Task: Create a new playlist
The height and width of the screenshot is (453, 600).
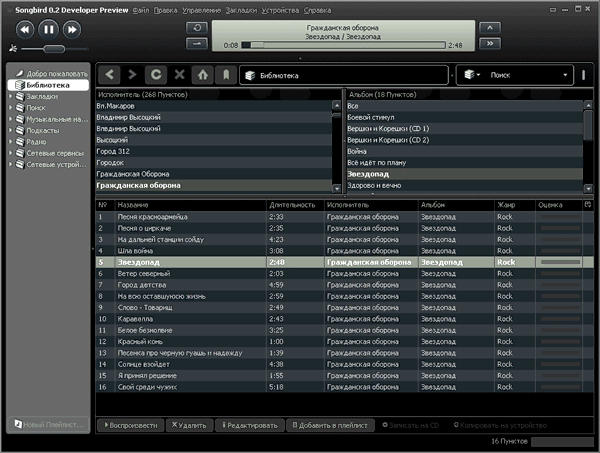Action: click(49, 424)
